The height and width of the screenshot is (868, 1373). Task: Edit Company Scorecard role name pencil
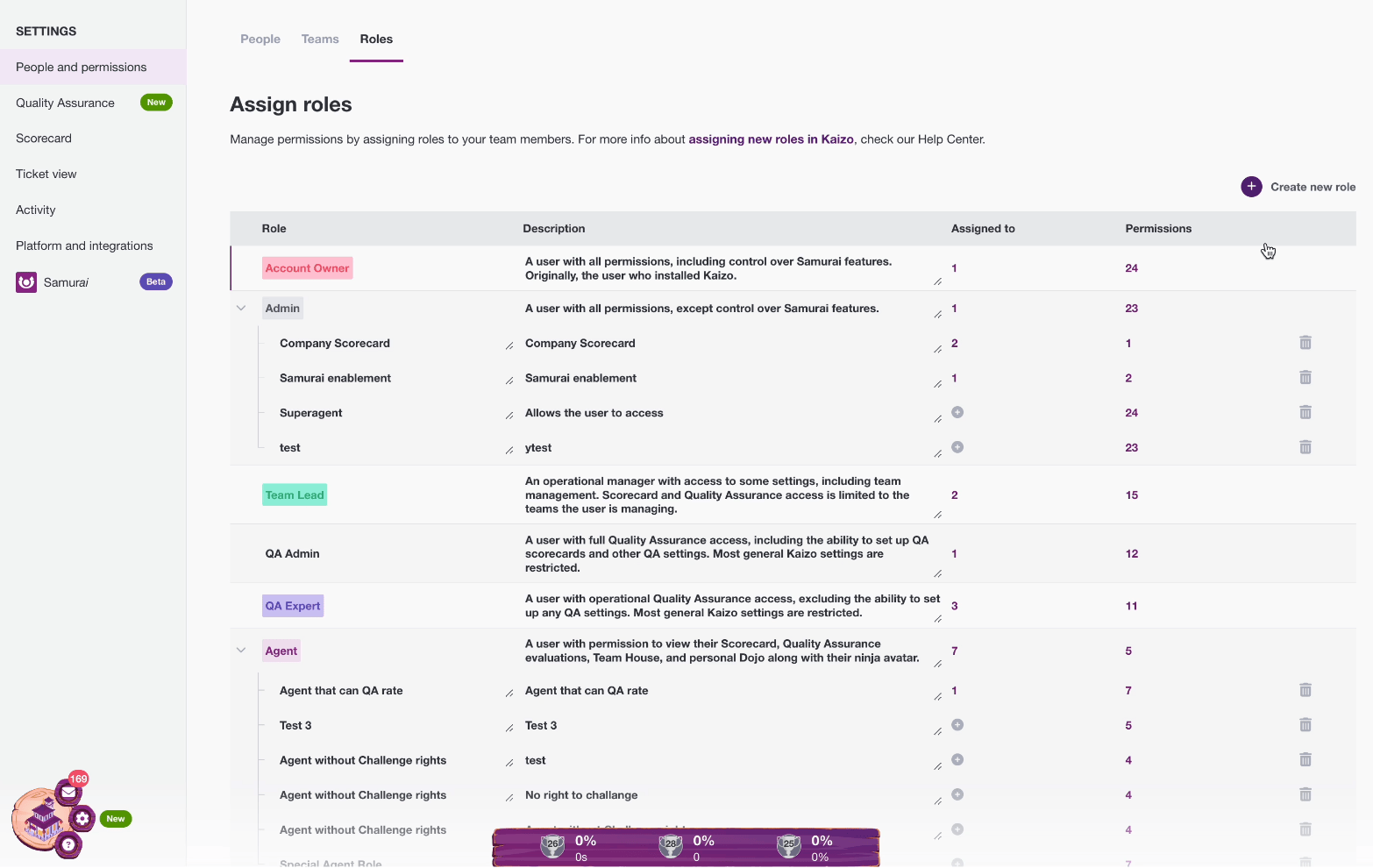509,346
